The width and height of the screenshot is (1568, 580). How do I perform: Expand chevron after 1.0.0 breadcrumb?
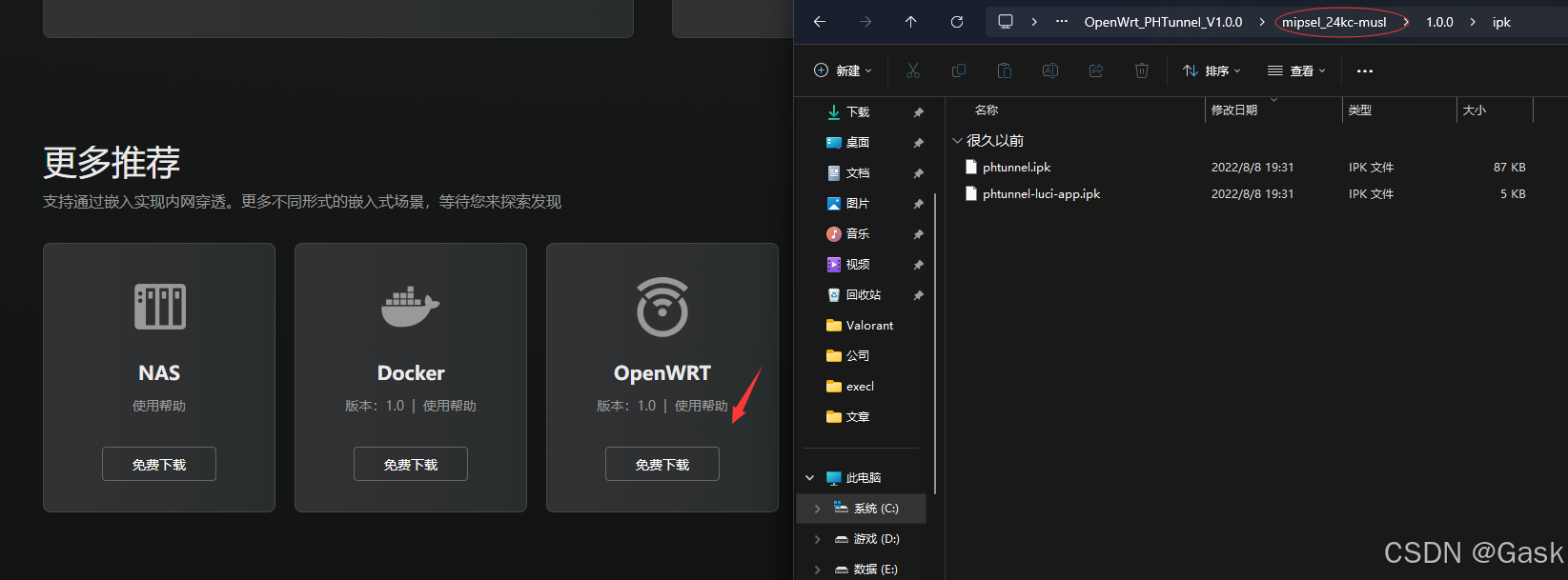[1473, 22]
